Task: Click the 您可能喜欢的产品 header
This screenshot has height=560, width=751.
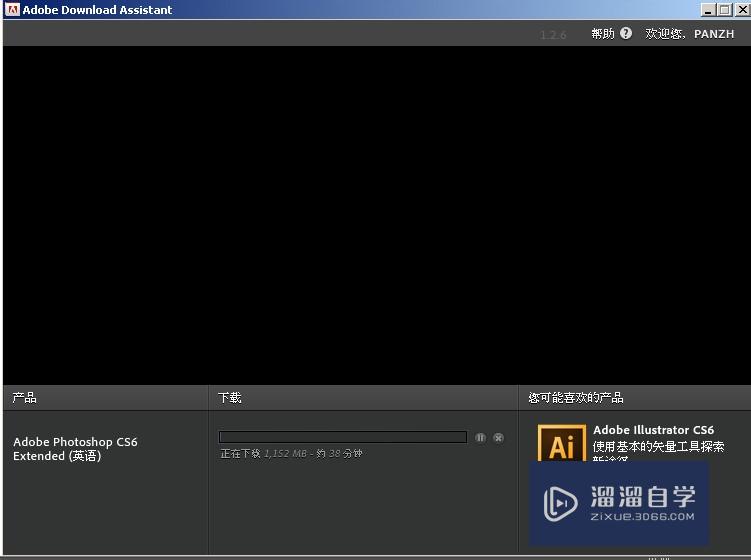Action: tap(576, 398)
